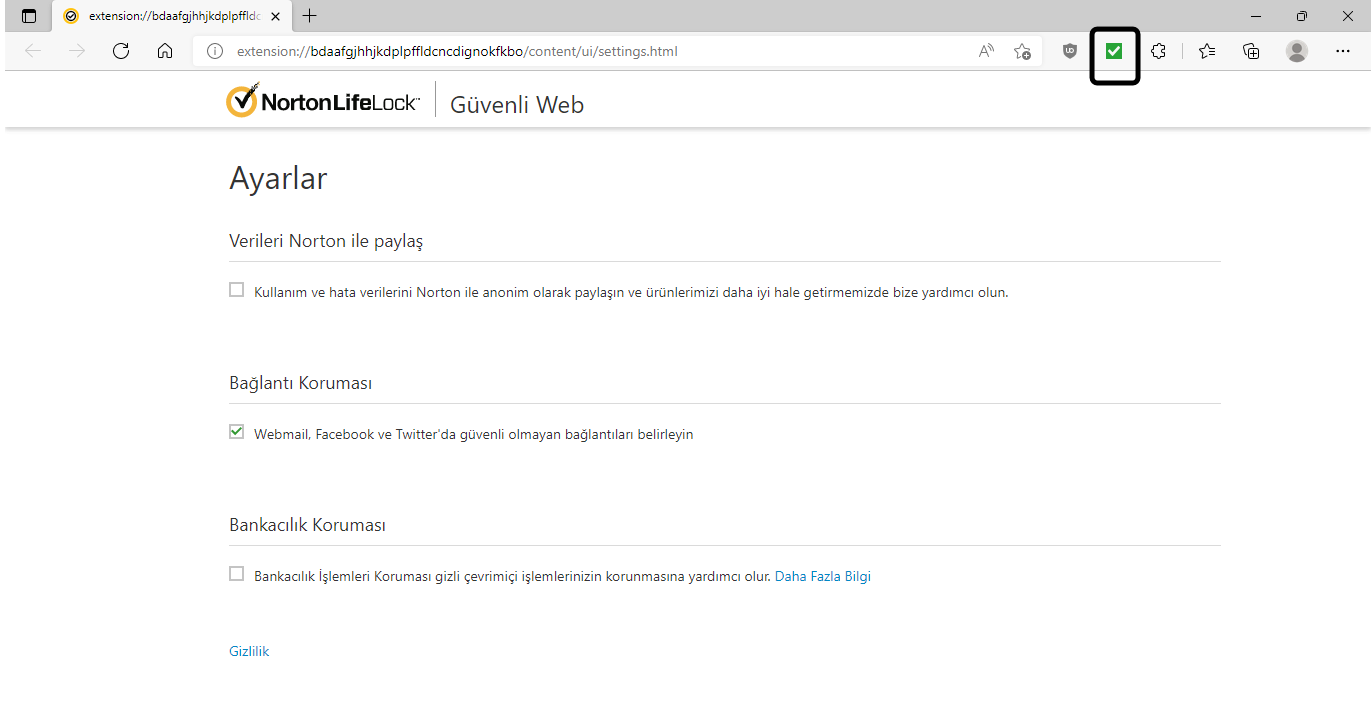The image size is (1371, 727).
Task: Click the user profile avatar icon
Action: (1297, 51)
